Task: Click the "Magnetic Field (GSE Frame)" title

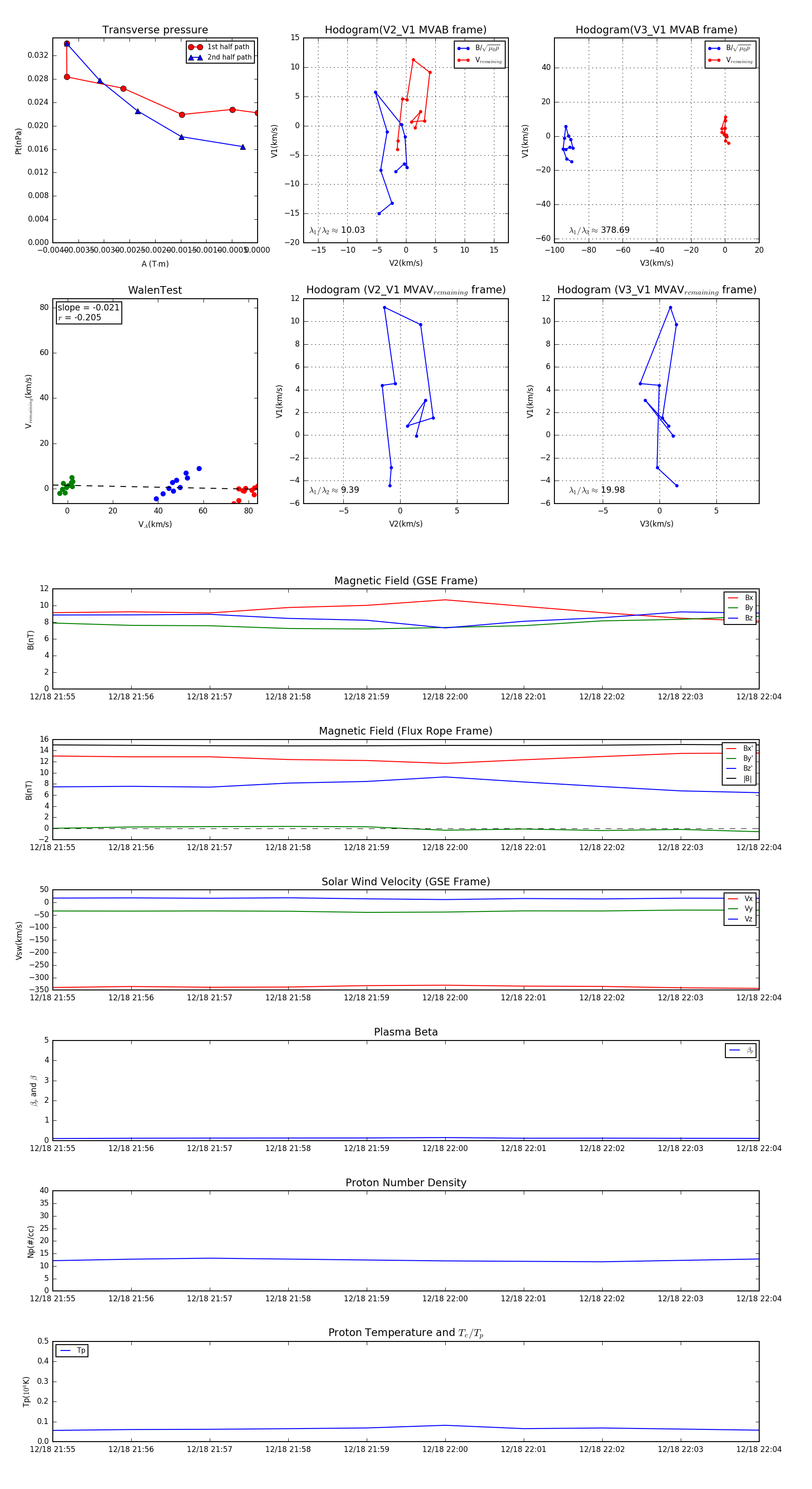Action: [x=406, y=581]
